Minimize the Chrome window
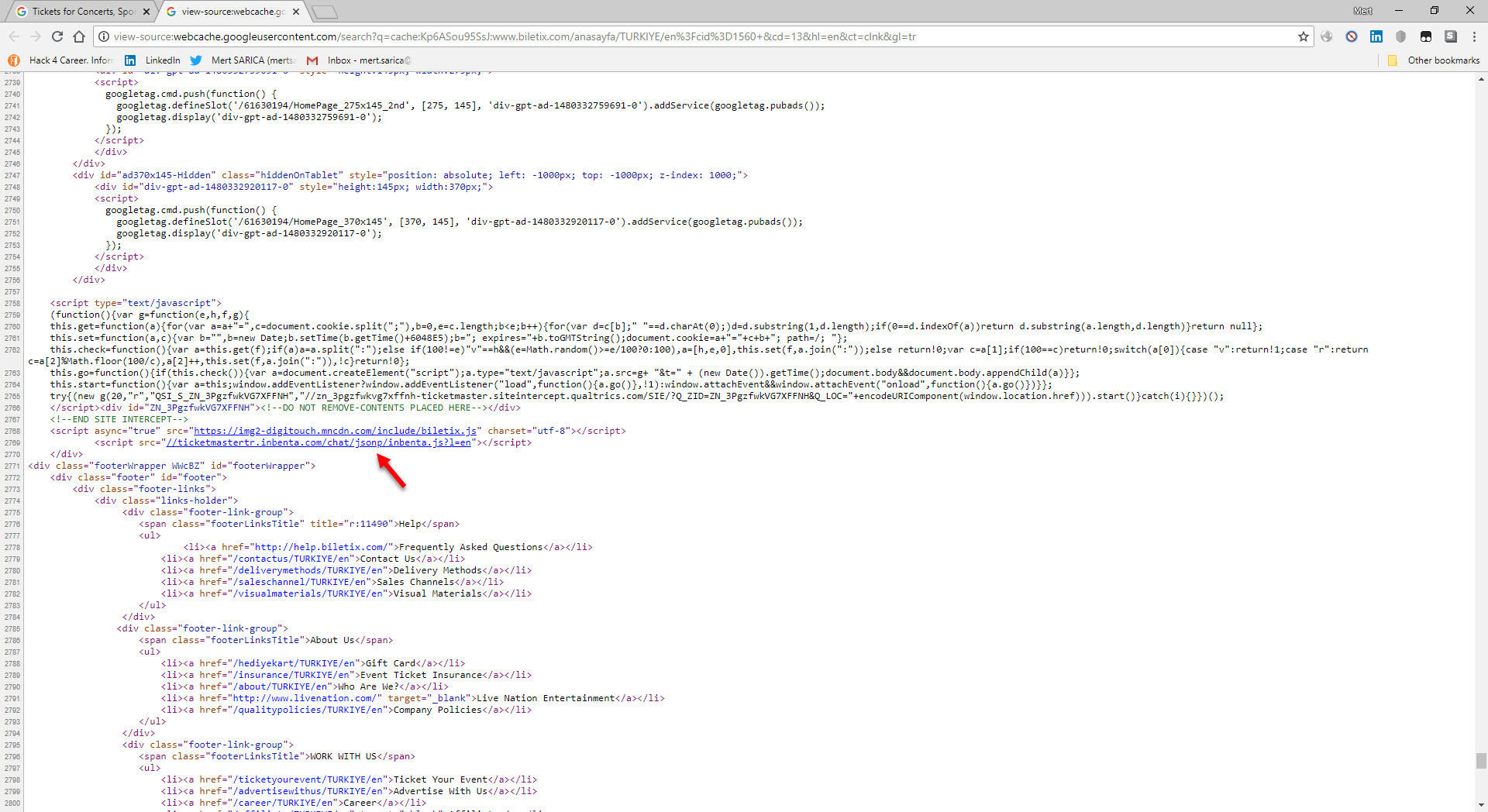Image resolution: width=1488 pixels, height=812 pixels. [x=1399, y=11]
